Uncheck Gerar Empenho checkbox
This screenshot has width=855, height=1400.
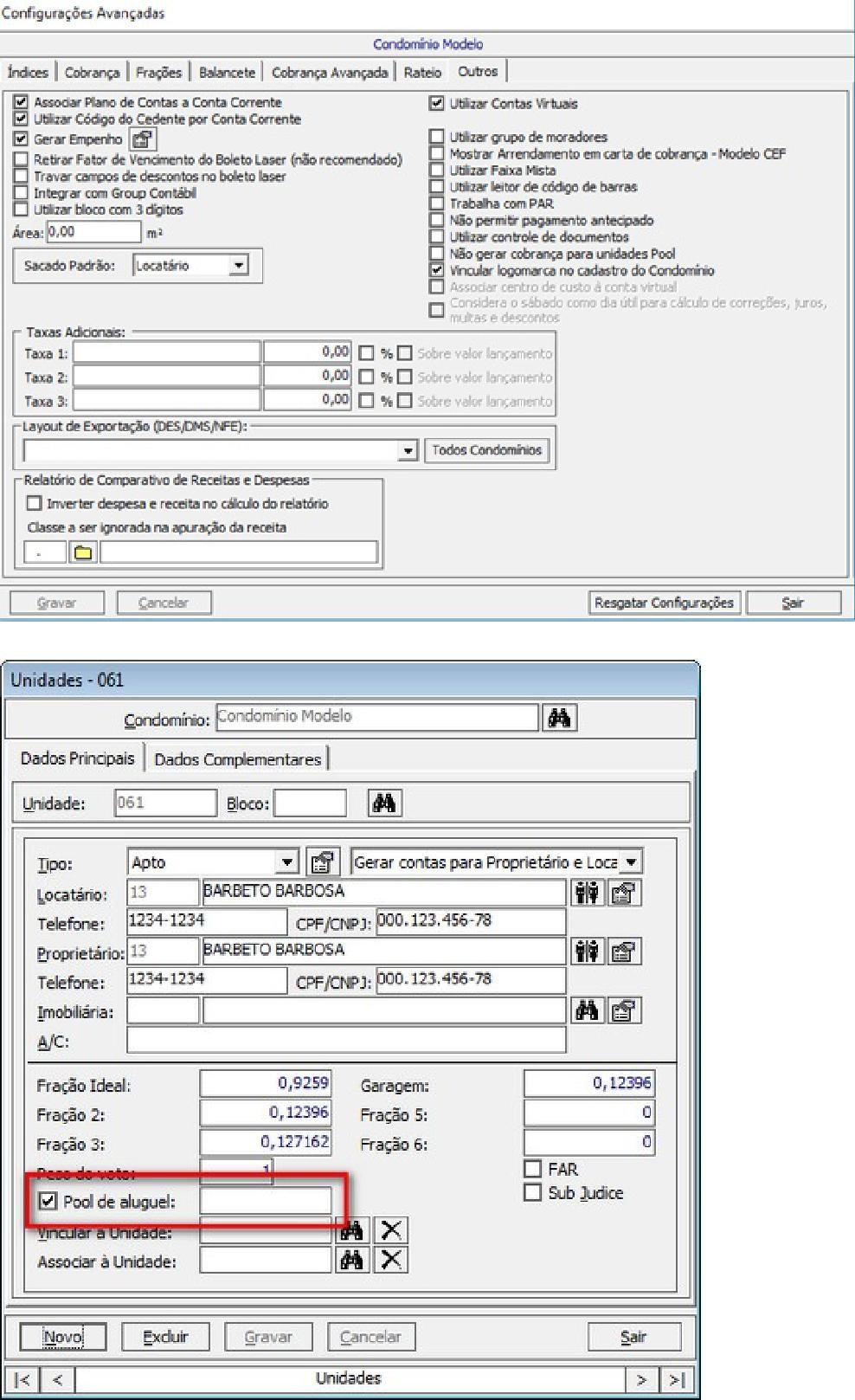point(22,139)
